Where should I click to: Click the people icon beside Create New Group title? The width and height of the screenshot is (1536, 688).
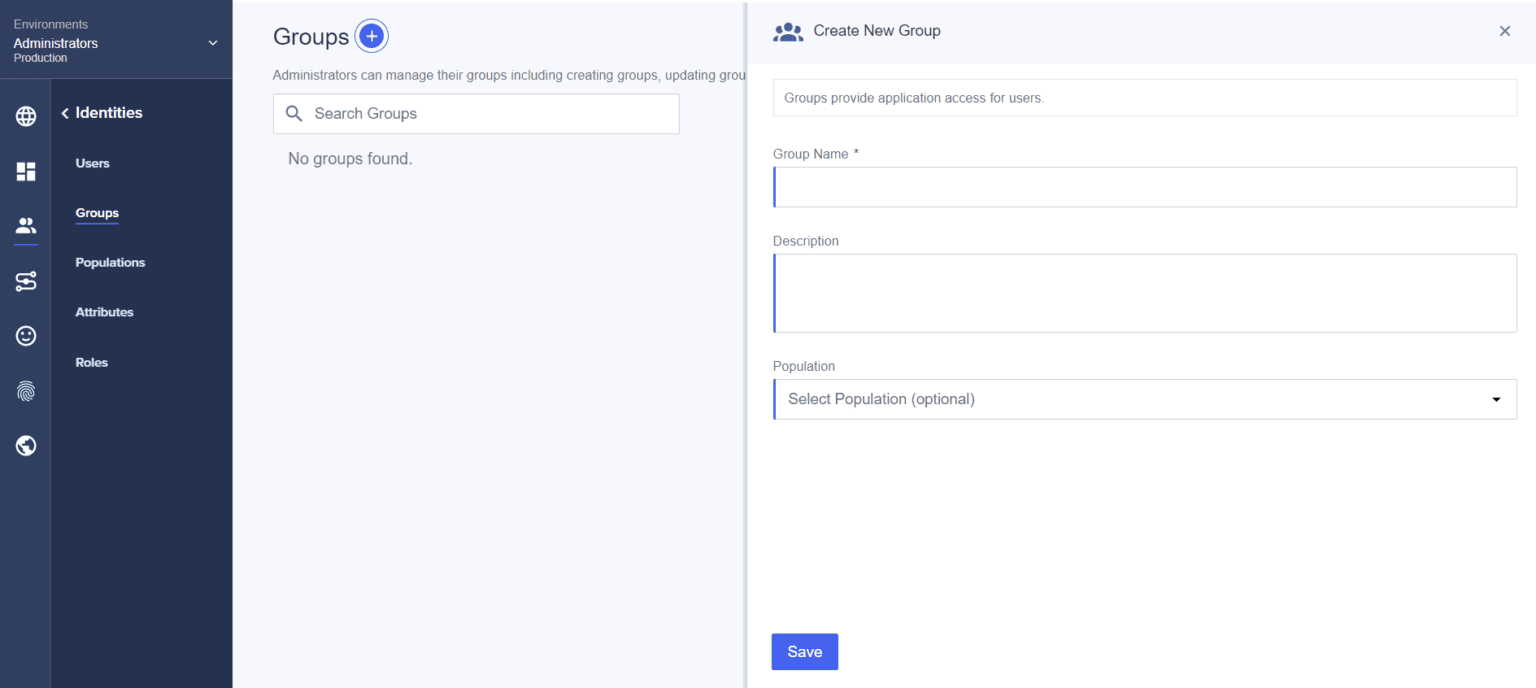(x=788, y=31)
